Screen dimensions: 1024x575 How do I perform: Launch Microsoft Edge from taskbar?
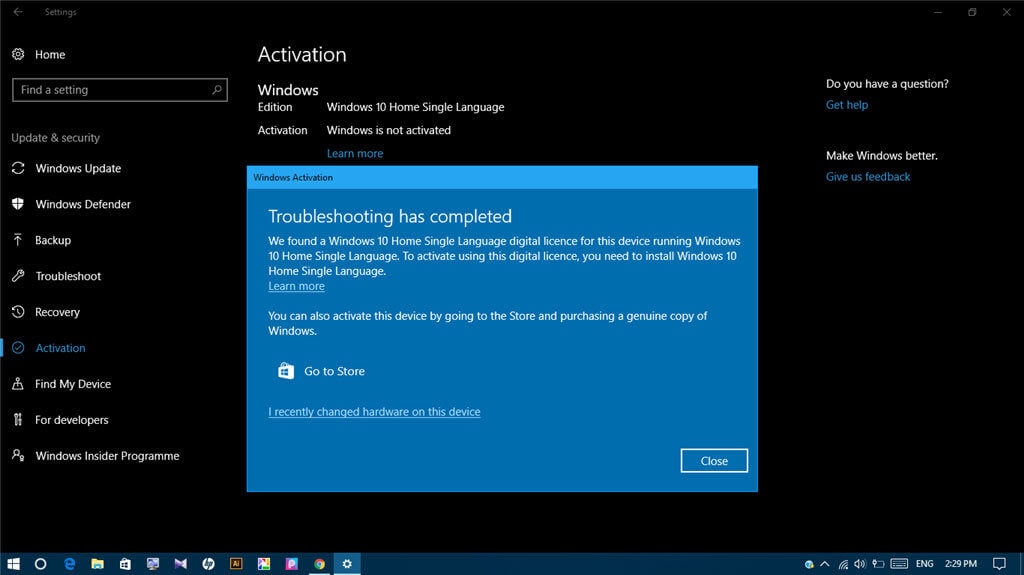(69, 563)
